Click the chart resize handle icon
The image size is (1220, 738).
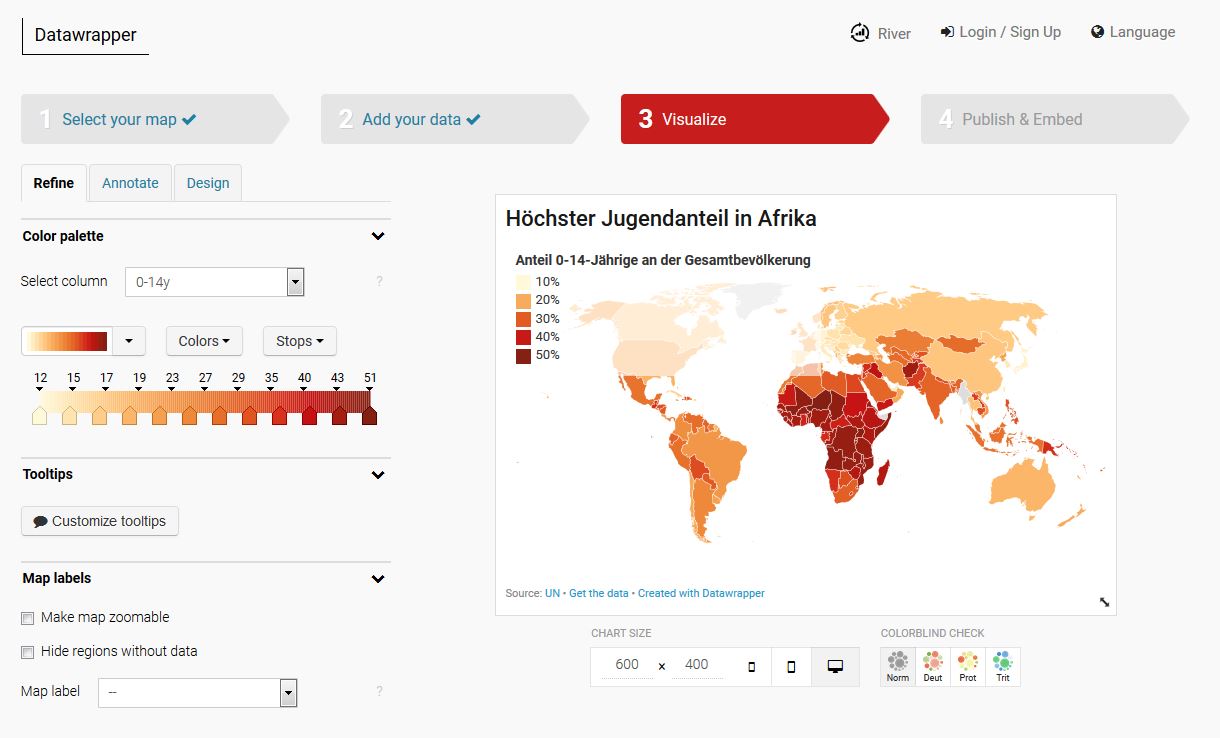coord(1104,602)
